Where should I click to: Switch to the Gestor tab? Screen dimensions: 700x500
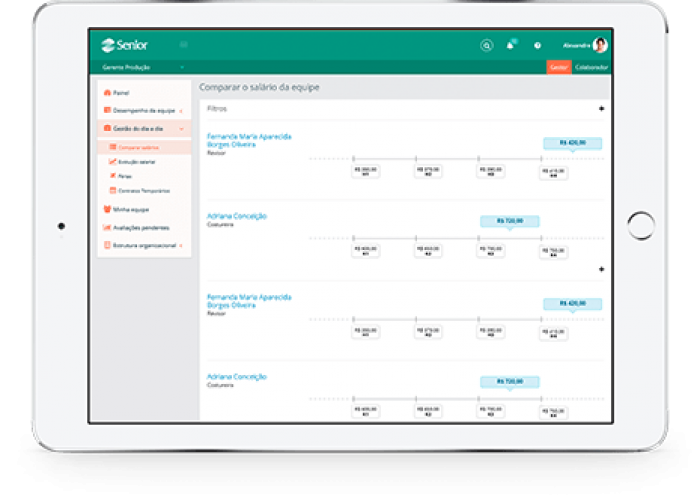pos(559,67)
